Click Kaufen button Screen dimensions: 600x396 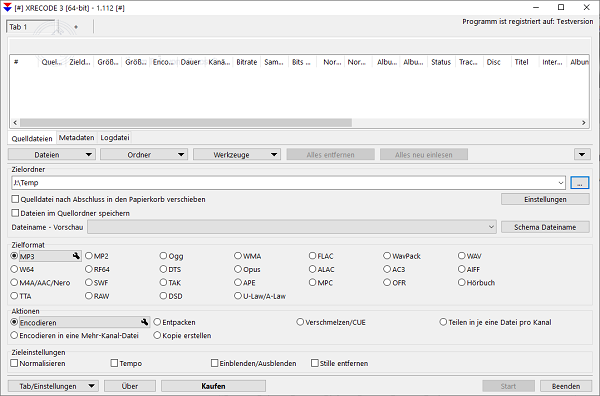(x=213, y=386)
